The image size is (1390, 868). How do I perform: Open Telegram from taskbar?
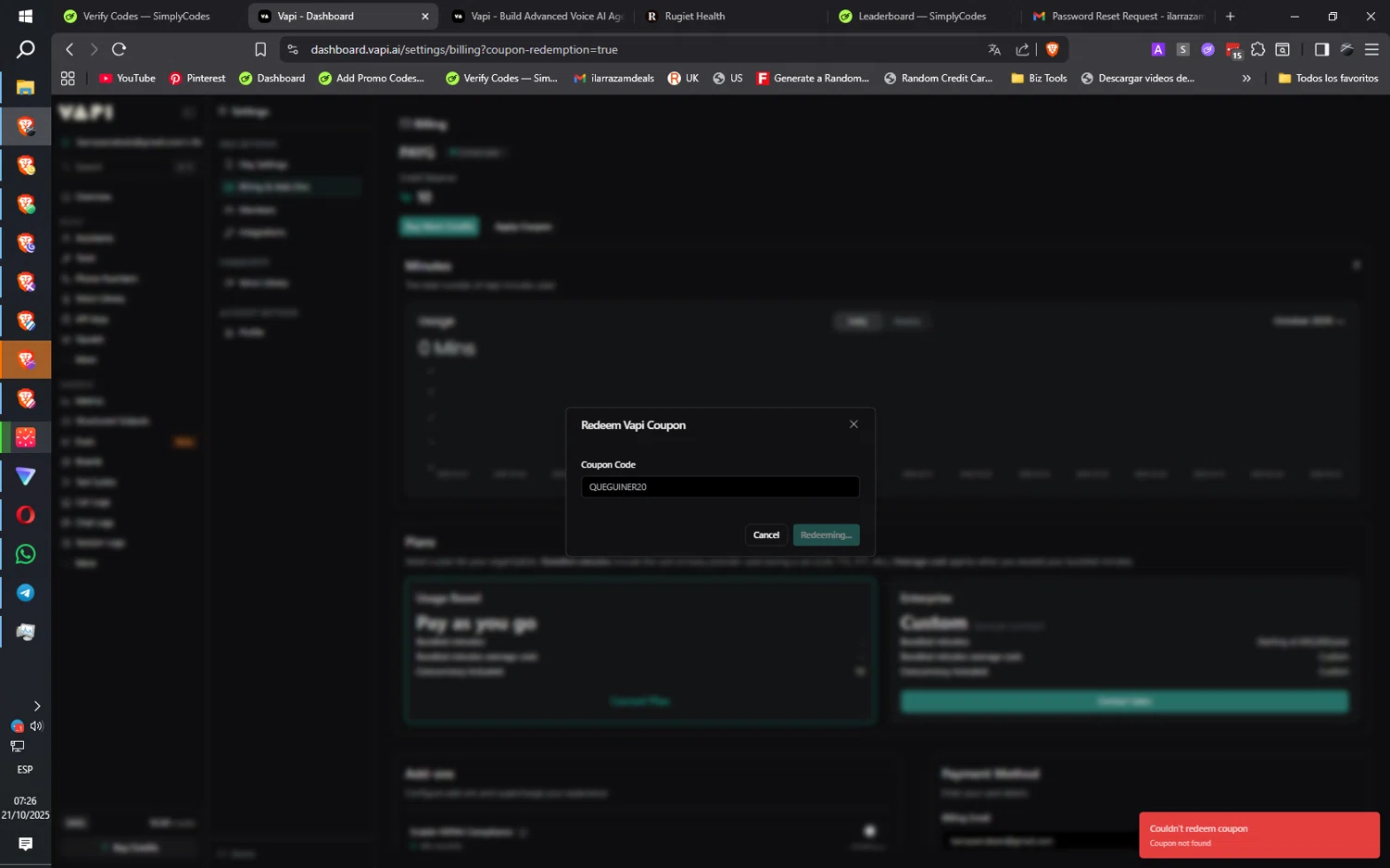tap(25, 593)
